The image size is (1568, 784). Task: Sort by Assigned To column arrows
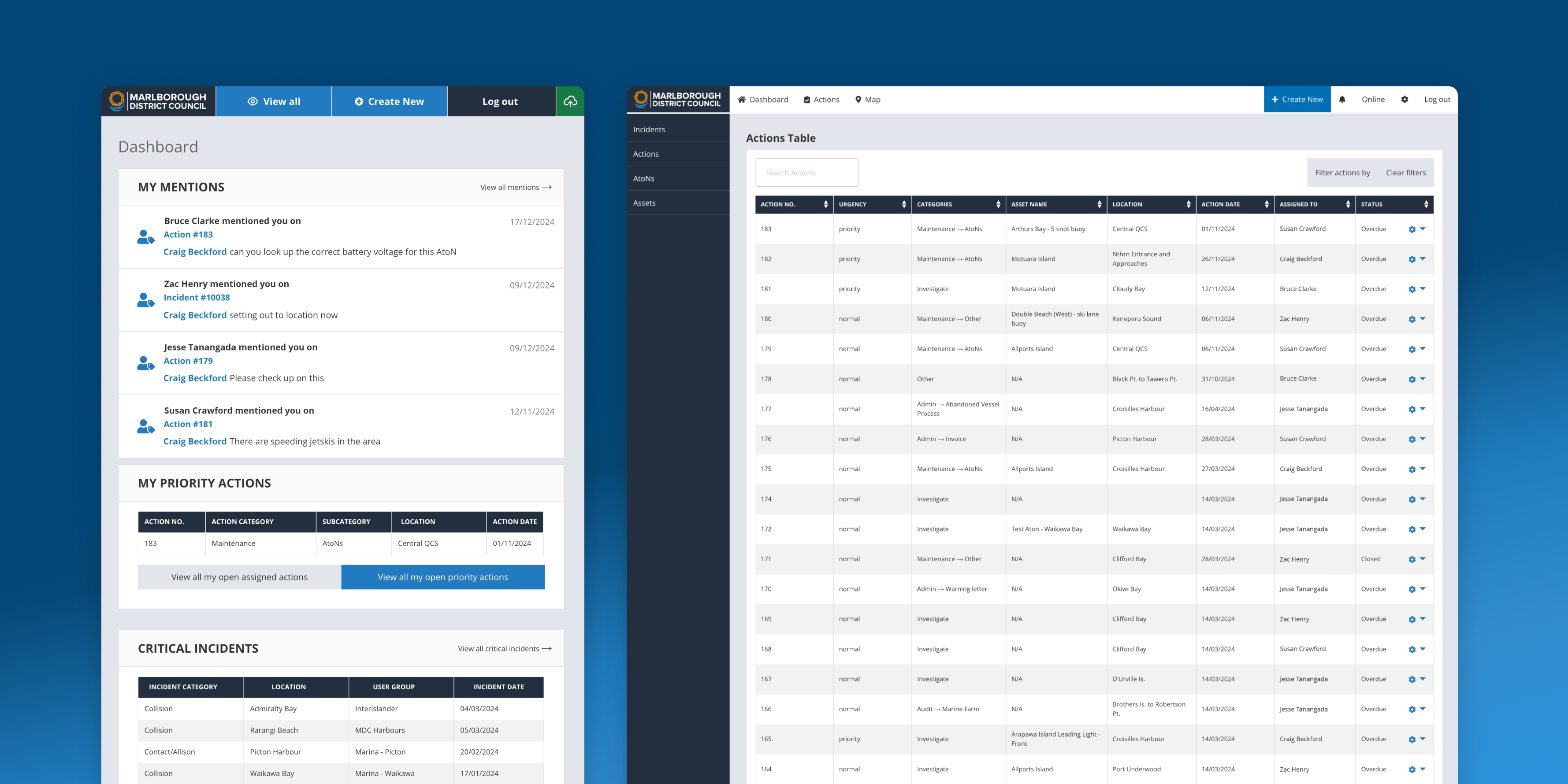[x=1348, y=204]
